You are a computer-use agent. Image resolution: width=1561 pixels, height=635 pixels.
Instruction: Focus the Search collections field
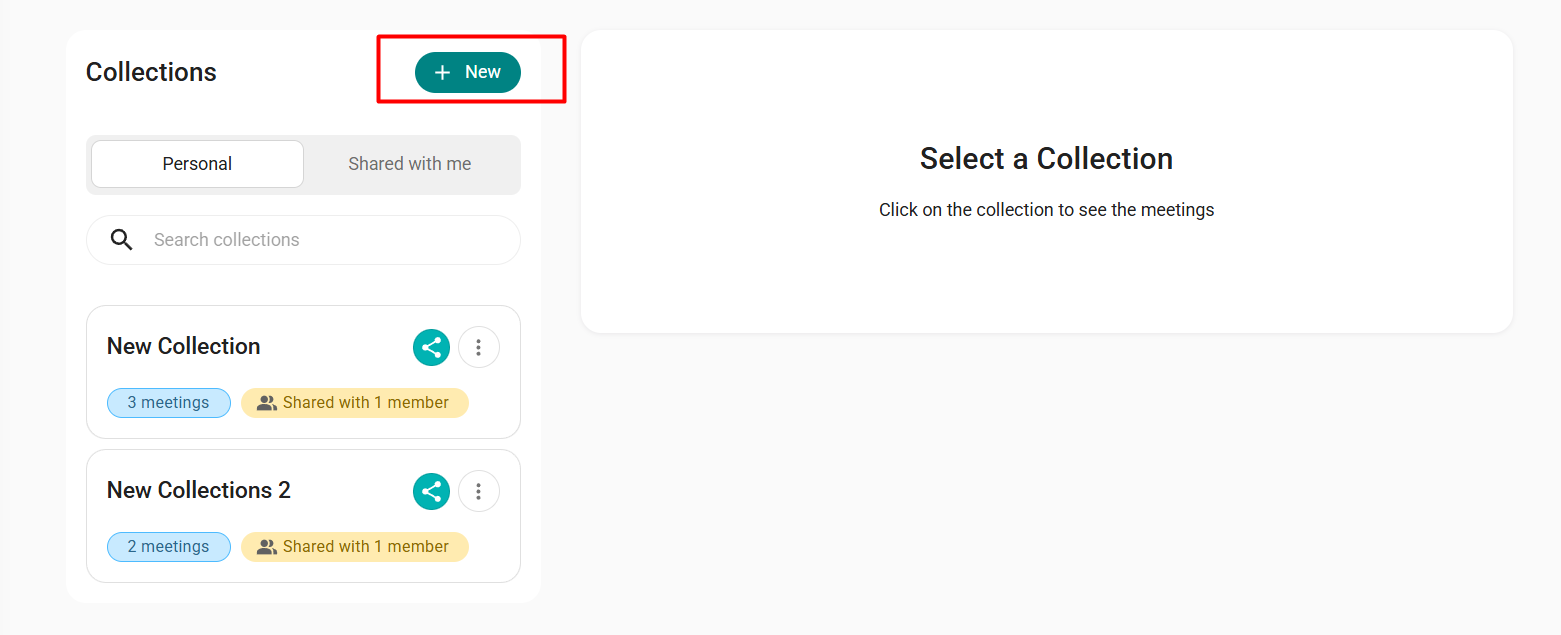point(303,240)
